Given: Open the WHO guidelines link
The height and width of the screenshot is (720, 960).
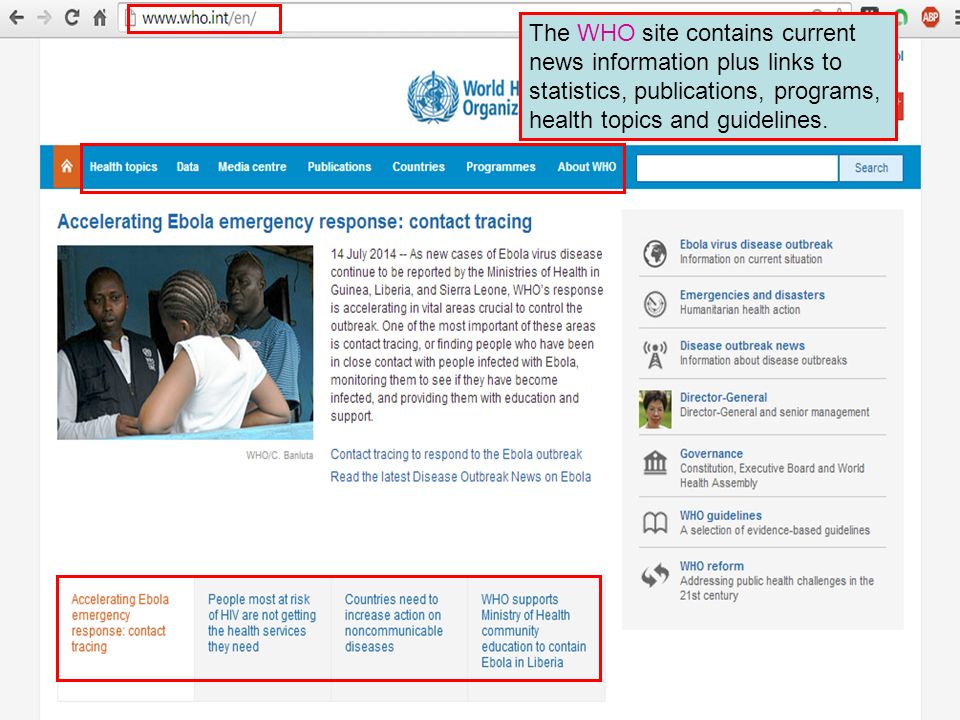Looking at the screenshot, I should [x=721, y=516].
